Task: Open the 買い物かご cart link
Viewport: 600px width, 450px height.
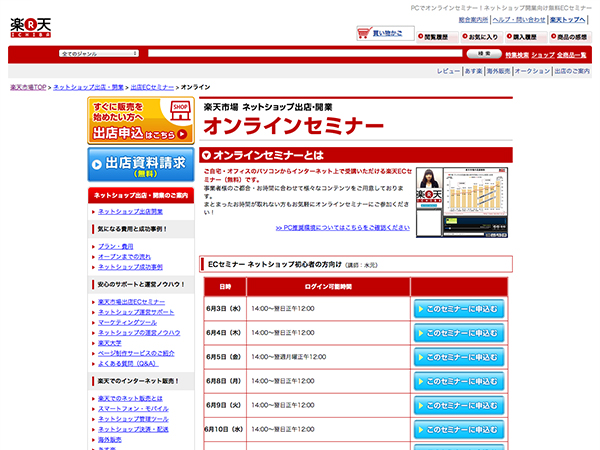Action: tap(387, 33)
